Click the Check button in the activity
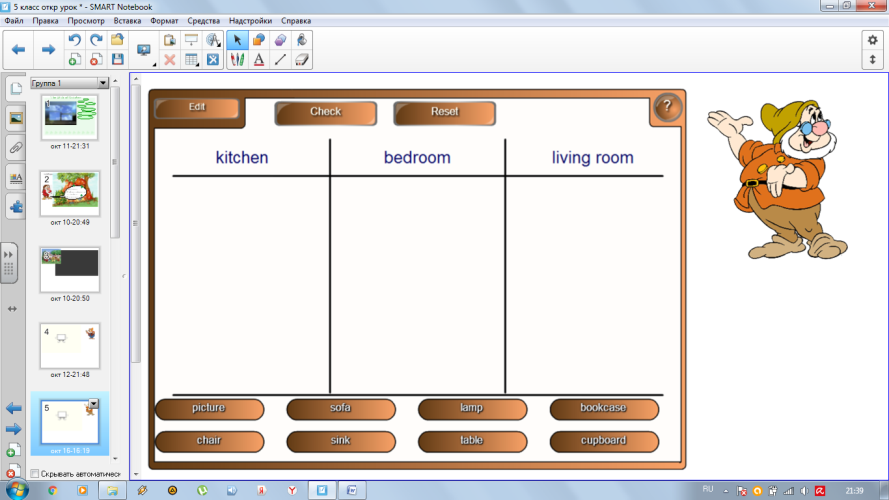The height and width of the screenshot is (500, 889). pos(325,112)
